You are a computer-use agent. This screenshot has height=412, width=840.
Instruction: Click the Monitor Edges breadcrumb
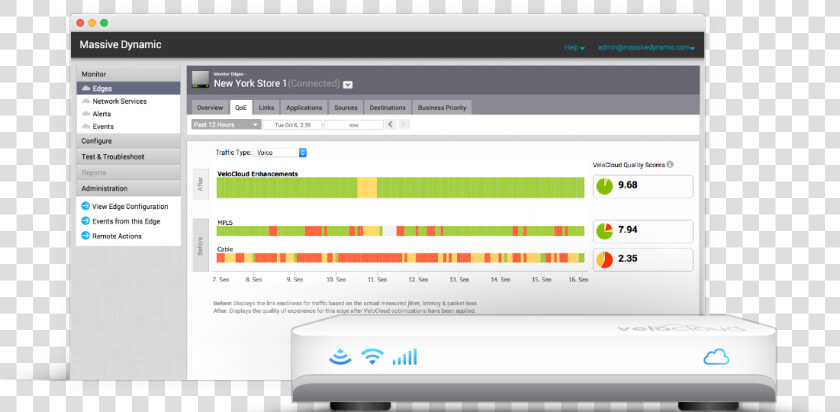click(228, 74)
